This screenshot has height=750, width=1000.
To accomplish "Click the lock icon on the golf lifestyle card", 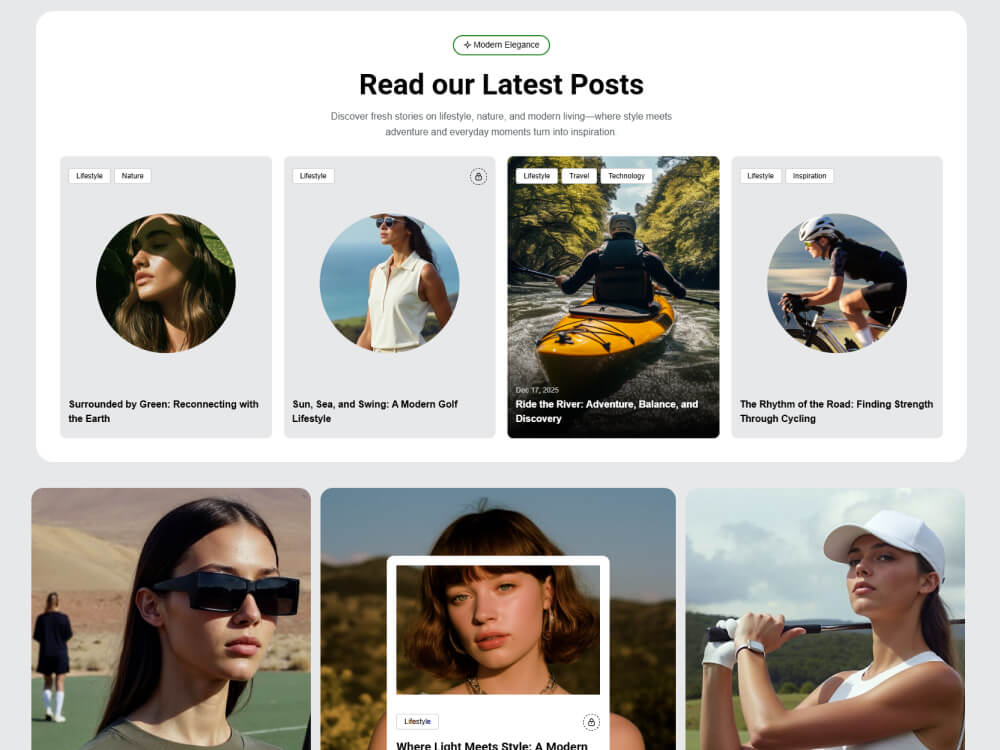I will (478, 176).
